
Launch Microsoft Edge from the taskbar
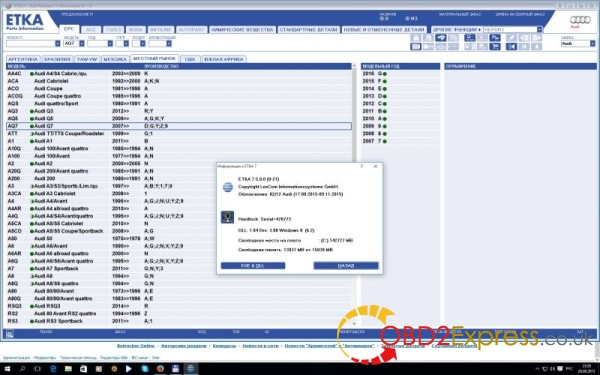53,369
